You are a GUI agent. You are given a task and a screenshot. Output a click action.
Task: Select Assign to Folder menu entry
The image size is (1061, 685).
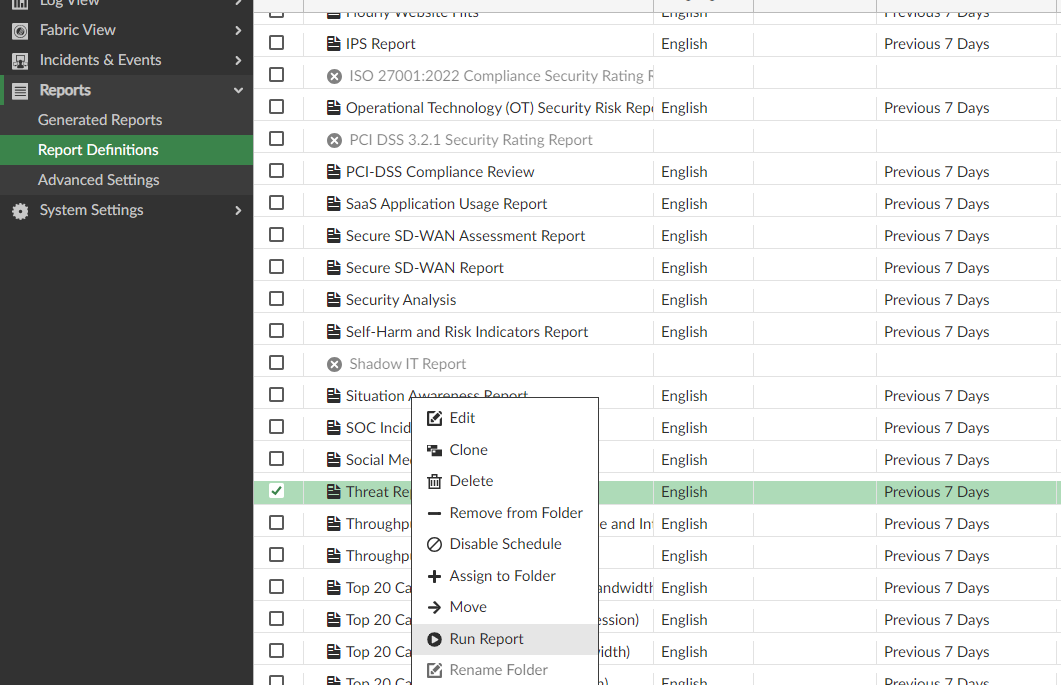505,576
